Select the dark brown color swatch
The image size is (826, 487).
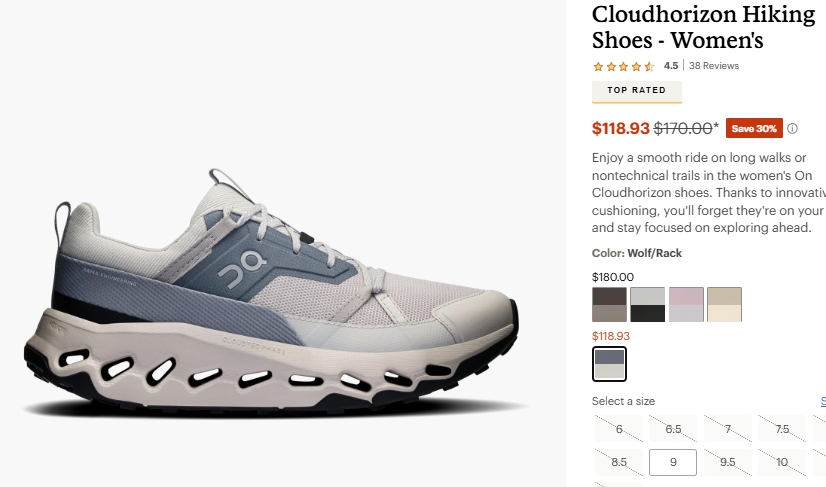[x=609, y=305]
